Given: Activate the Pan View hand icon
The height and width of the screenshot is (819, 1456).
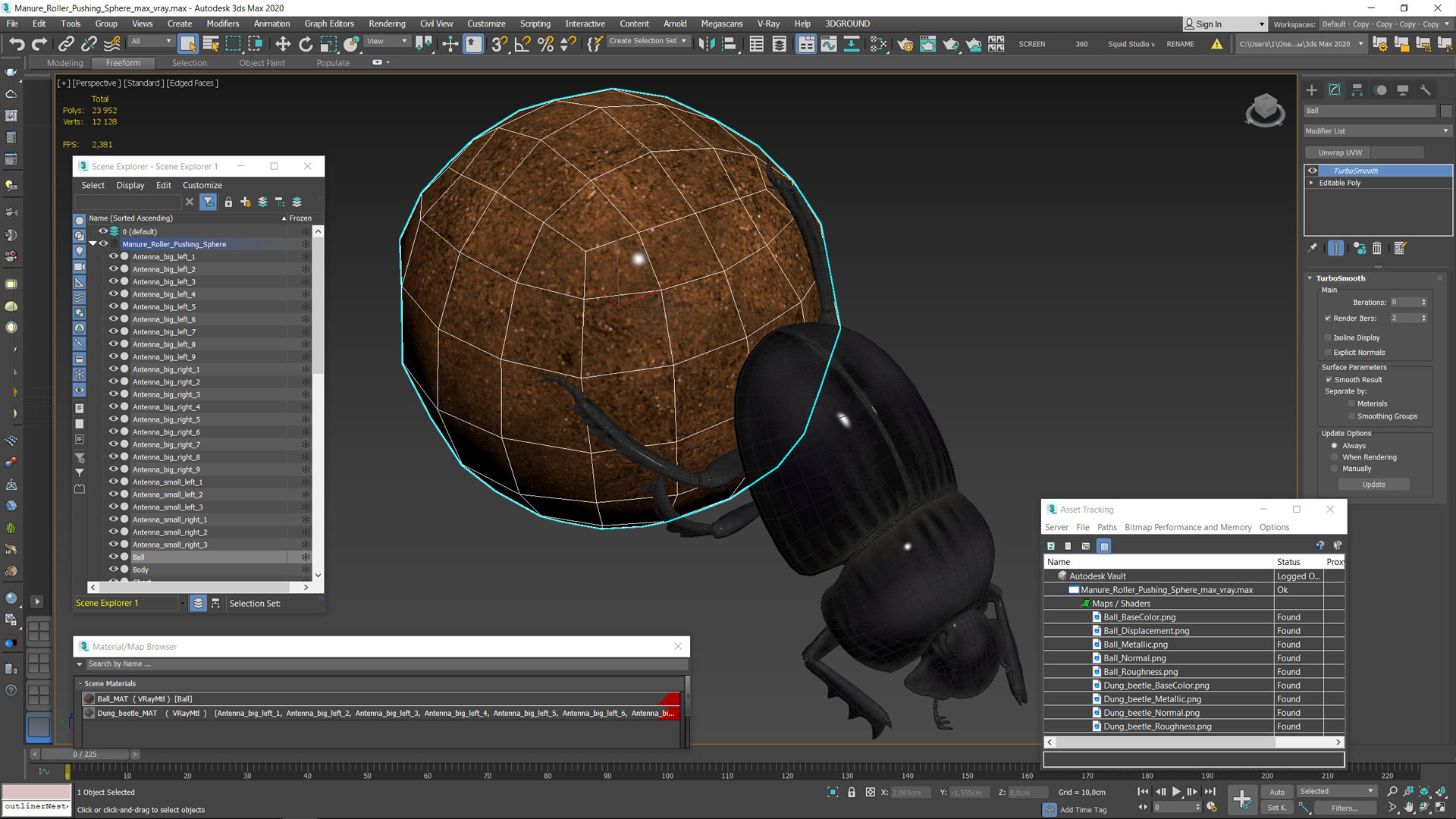Looking at the screenshot, I should point(1408,808).
